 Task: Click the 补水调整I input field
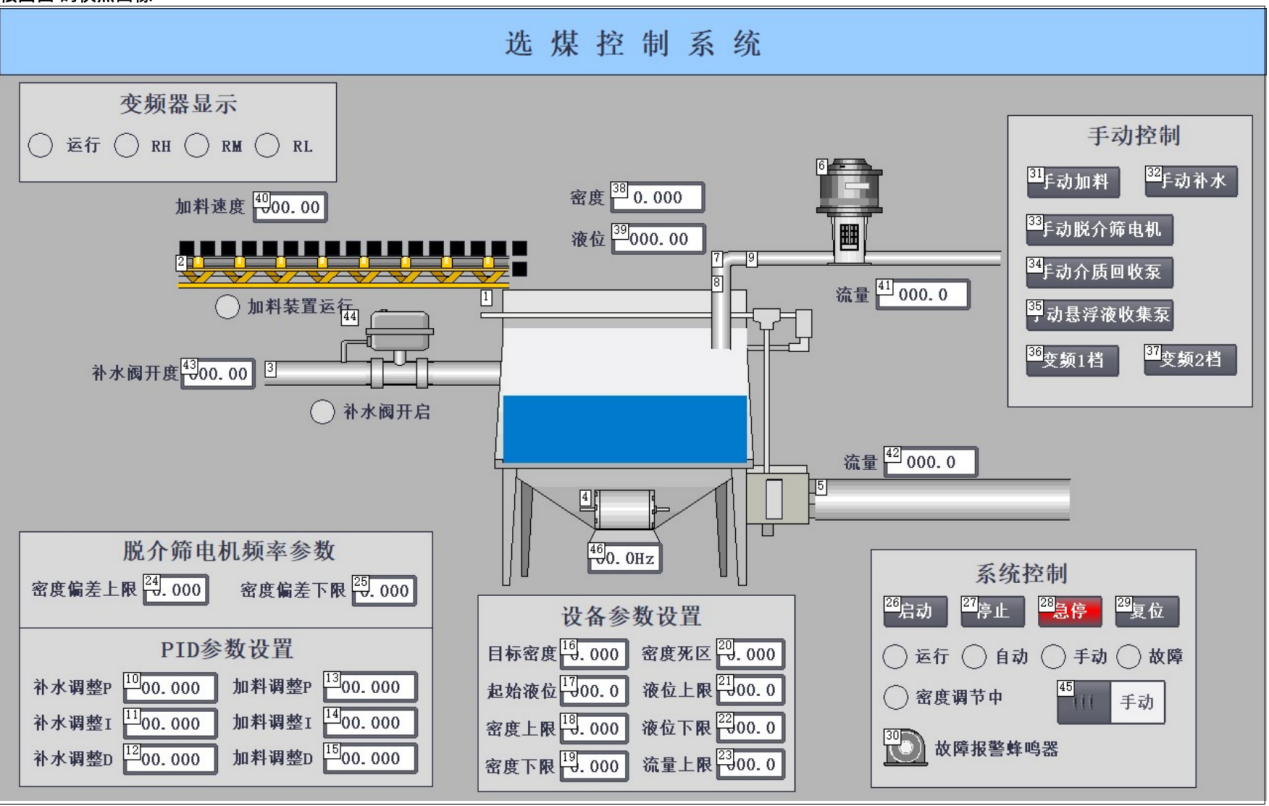click(169, 723)
